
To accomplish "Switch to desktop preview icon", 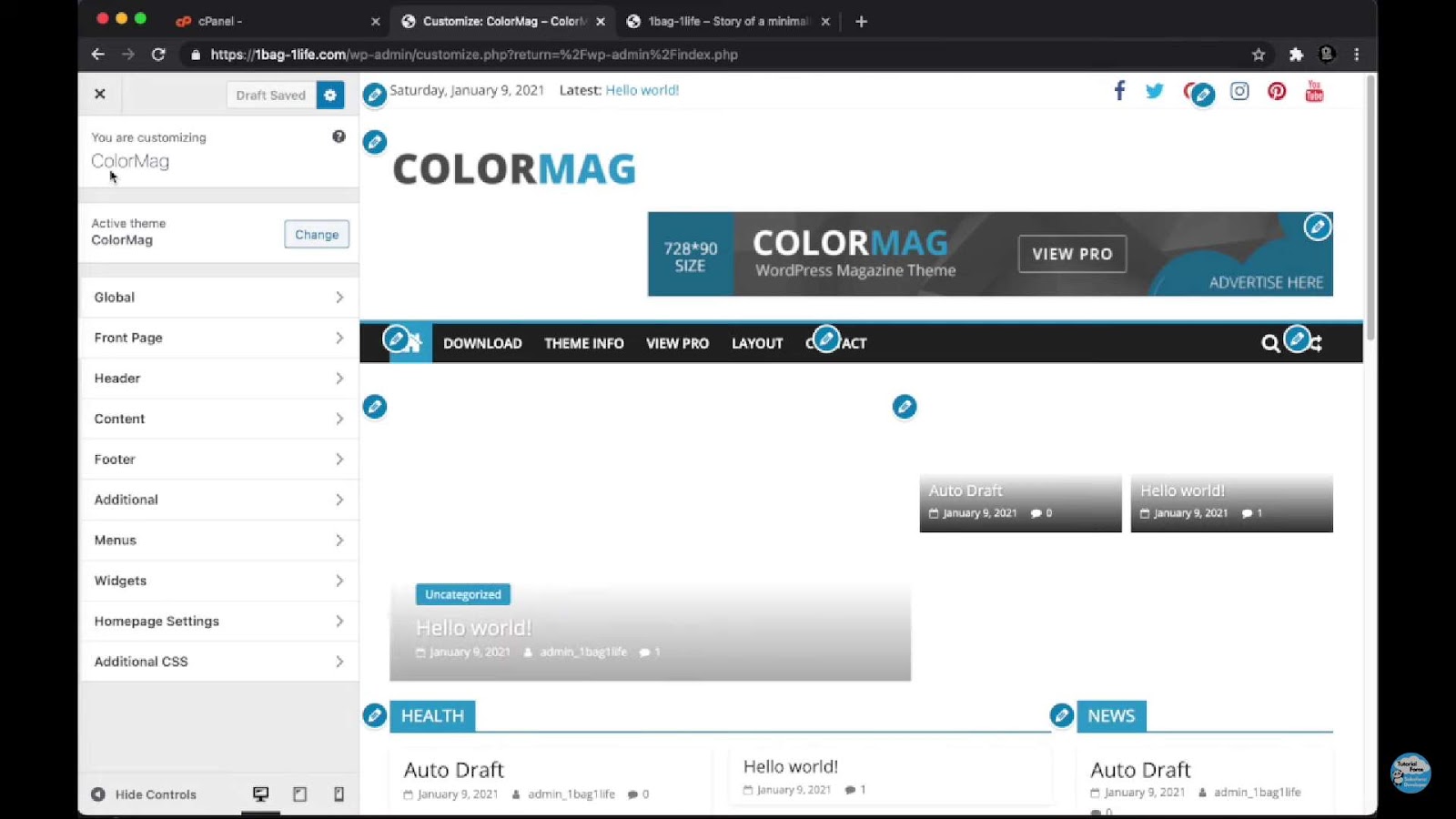I will point(261,794).
